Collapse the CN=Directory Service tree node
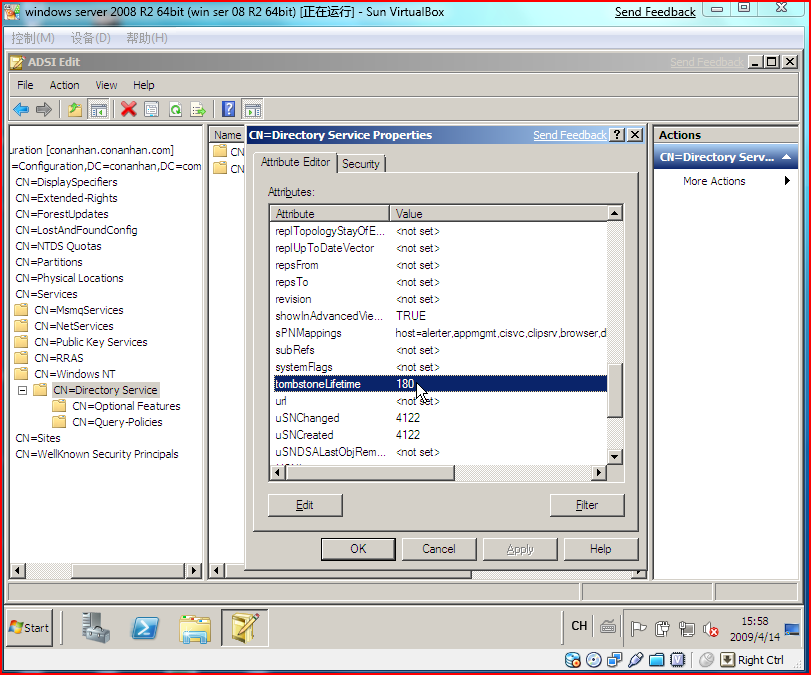The height and width of the screenshot is (675, 811). (x=22, y=391)
